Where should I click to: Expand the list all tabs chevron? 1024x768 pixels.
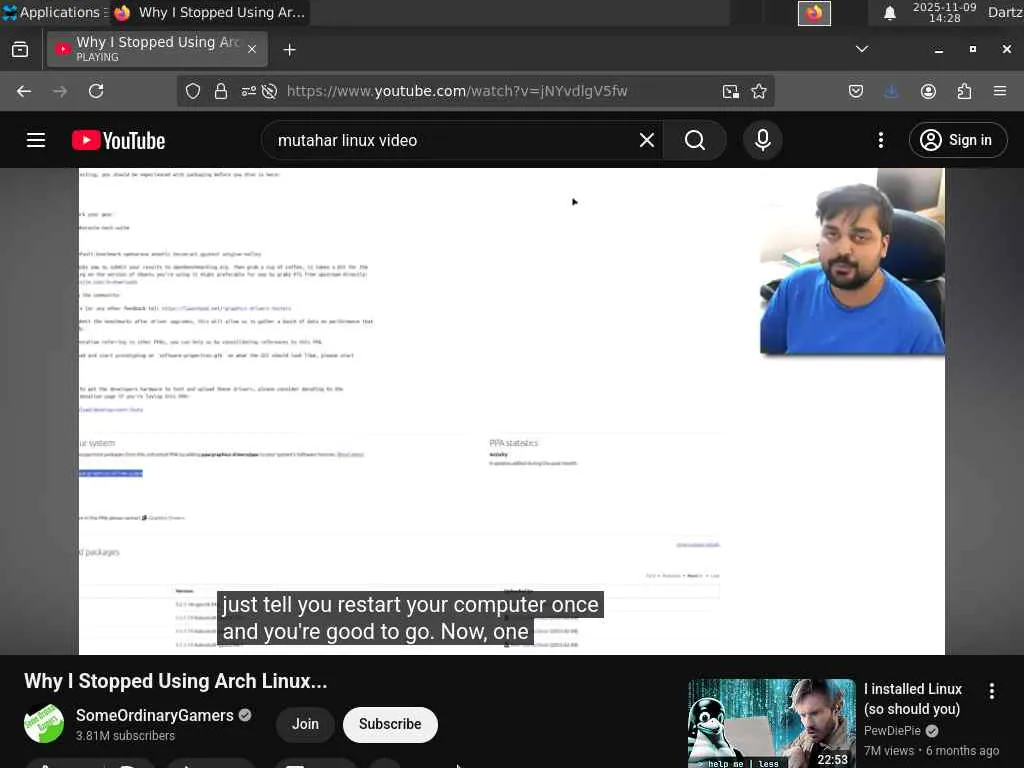[x=862, y=49]
